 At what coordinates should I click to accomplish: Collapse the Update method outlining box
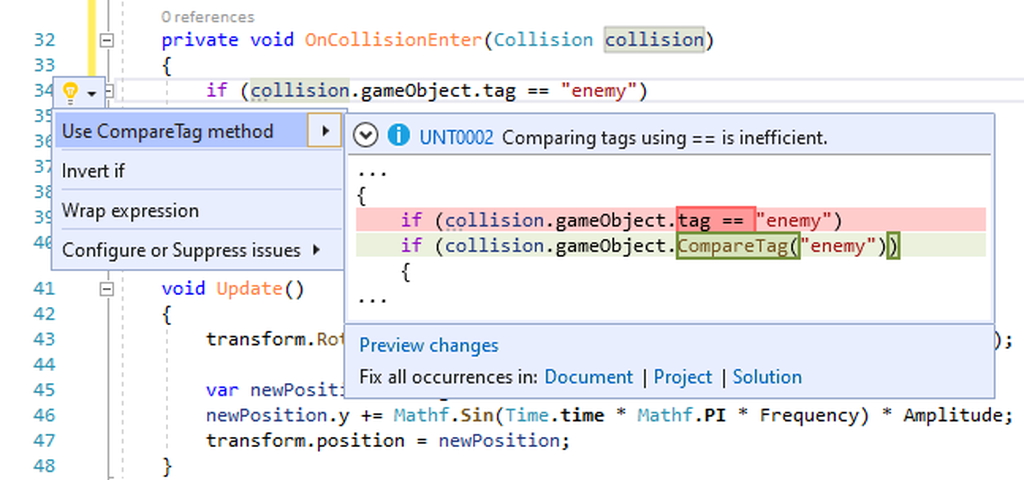tap(107, 289)
